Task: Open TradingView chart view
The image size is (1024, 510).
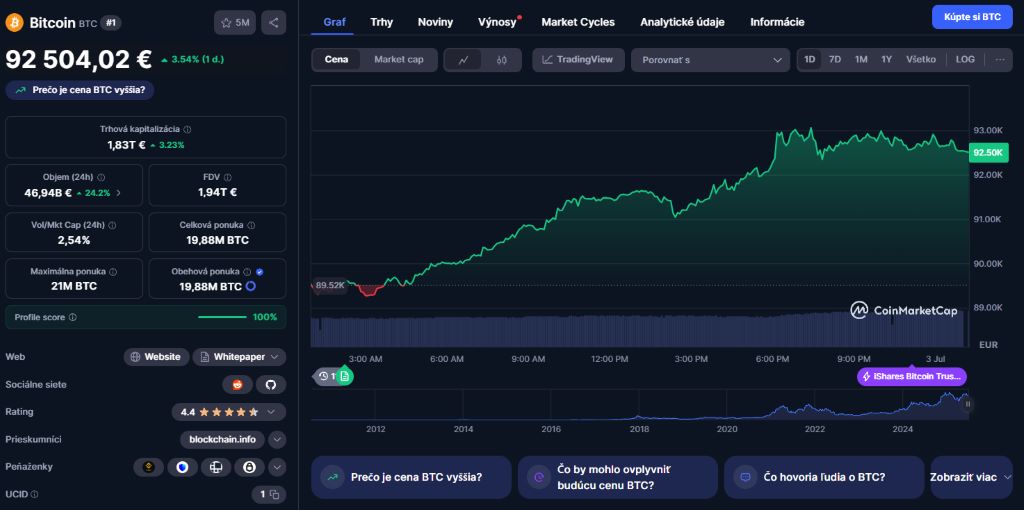Action: click(x=578, y=59)
